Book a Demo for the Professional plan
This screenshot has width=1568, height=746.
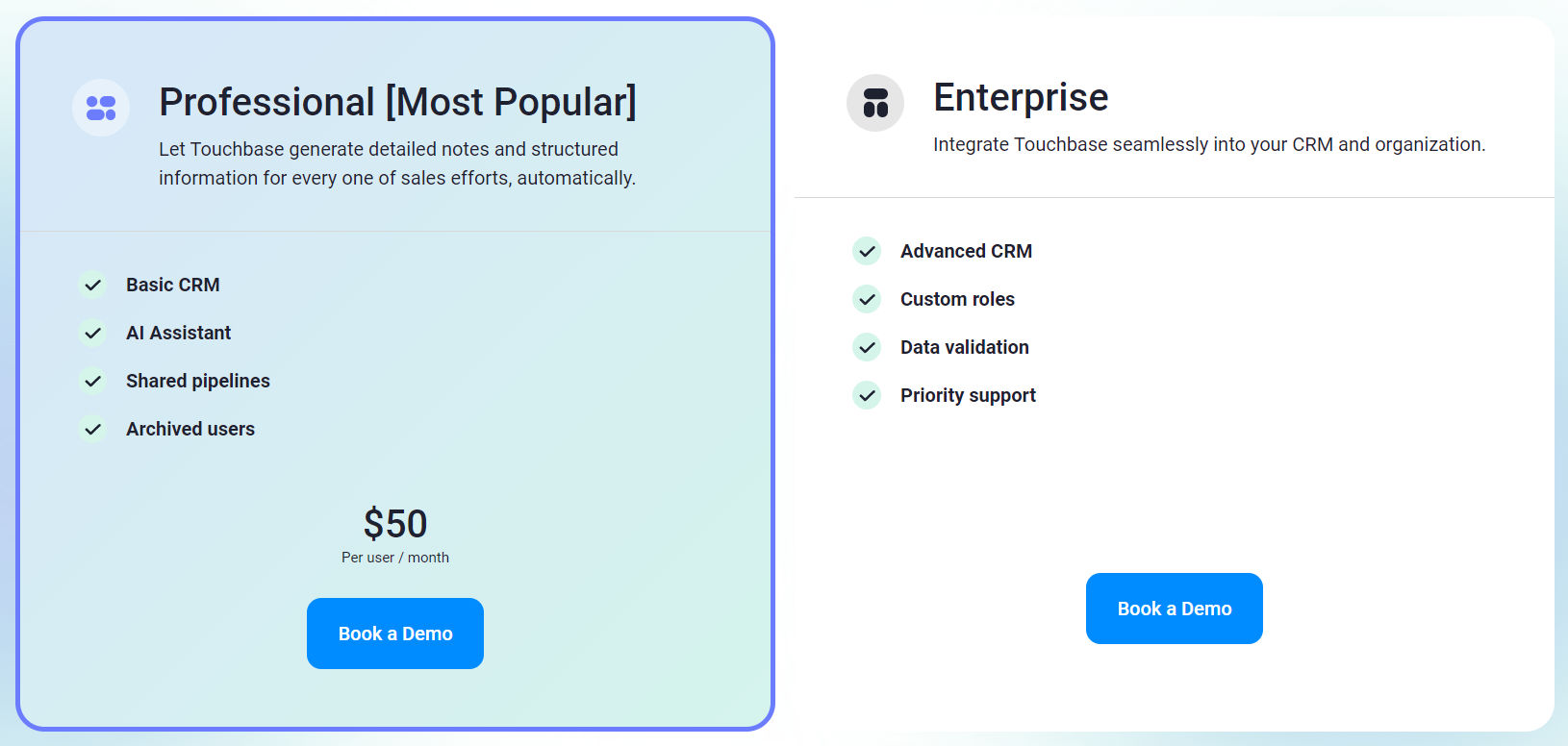[x=395, y=634]
